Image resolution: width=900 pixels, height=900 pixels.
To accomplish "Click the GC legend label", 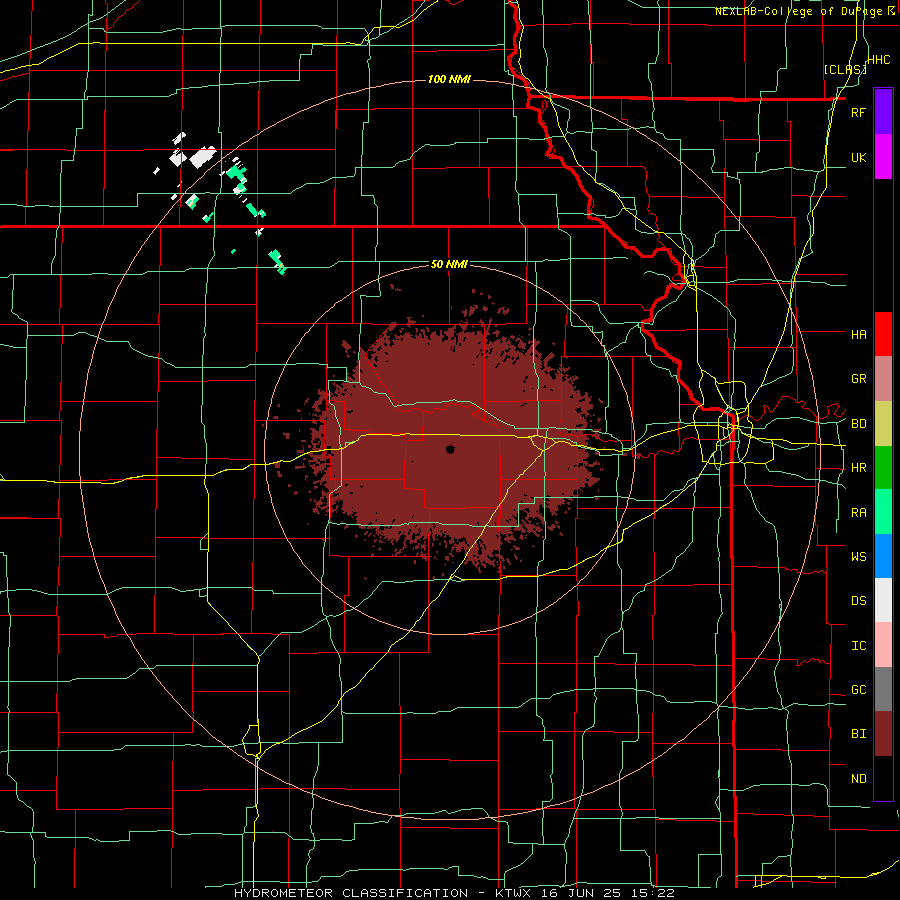I will click(858, 690).
